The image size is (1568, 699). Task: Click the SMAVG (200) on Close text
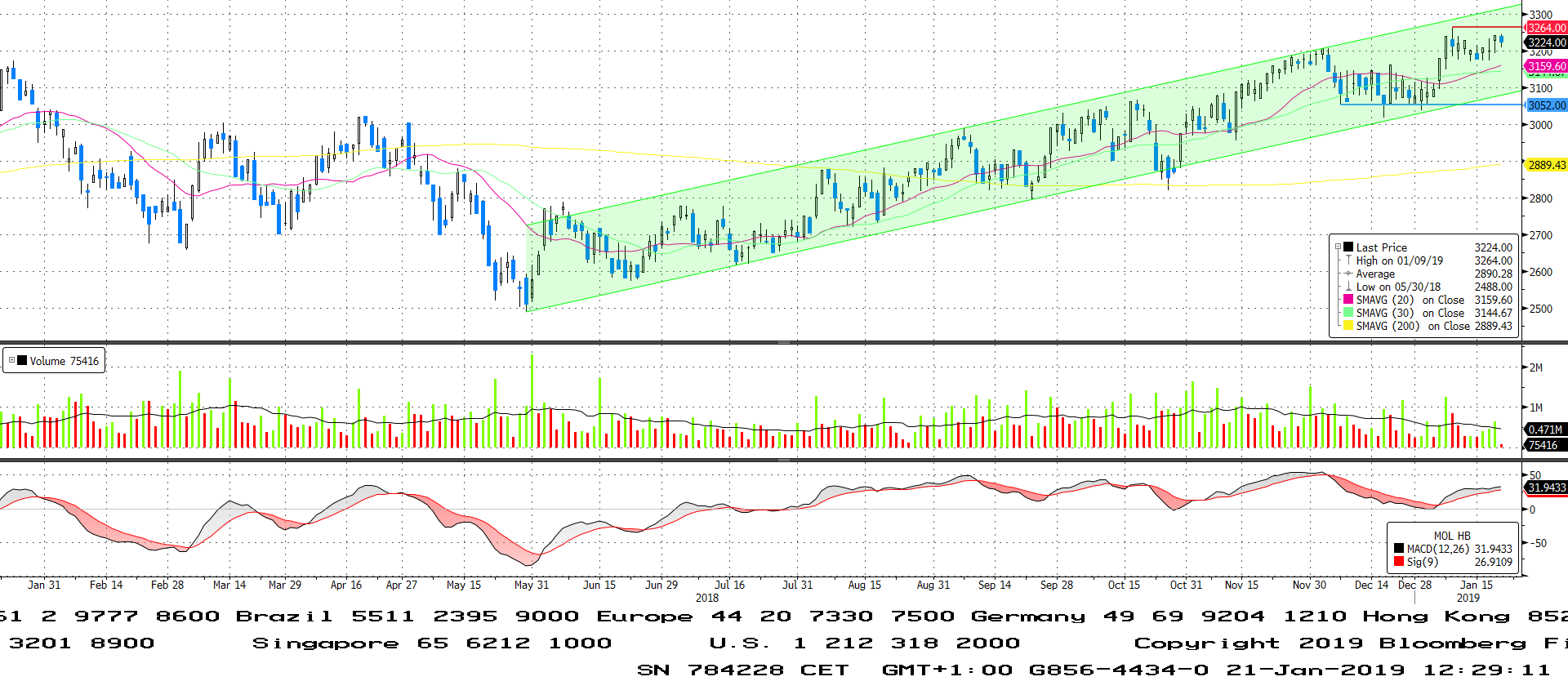click(x=1413, y=326)
